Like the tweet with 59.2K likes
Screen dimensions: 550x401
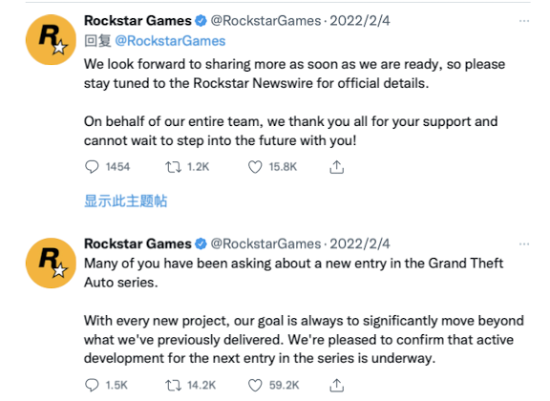coord(255,385)
